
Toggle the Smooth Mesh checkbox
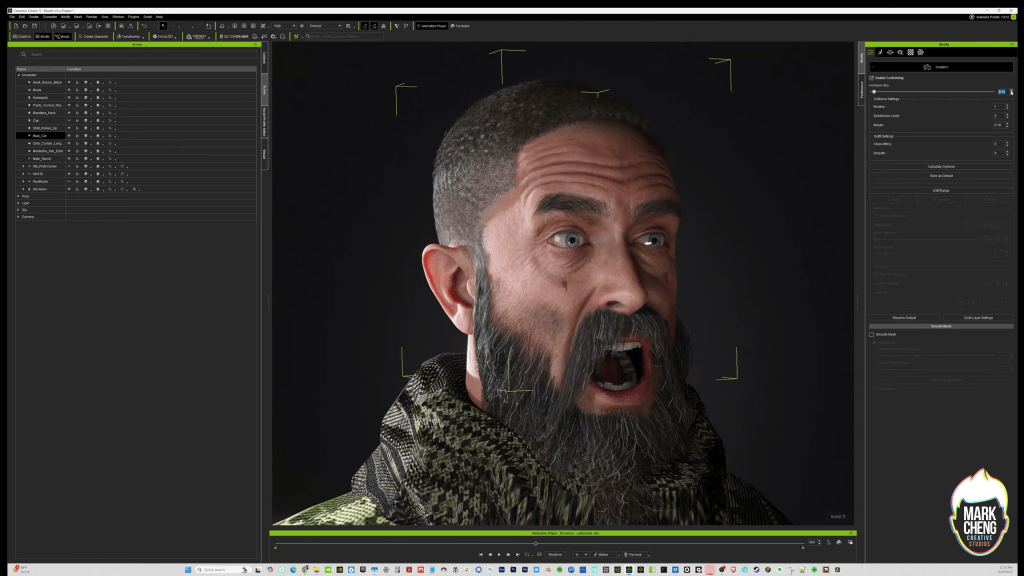[x=871, y=334]
